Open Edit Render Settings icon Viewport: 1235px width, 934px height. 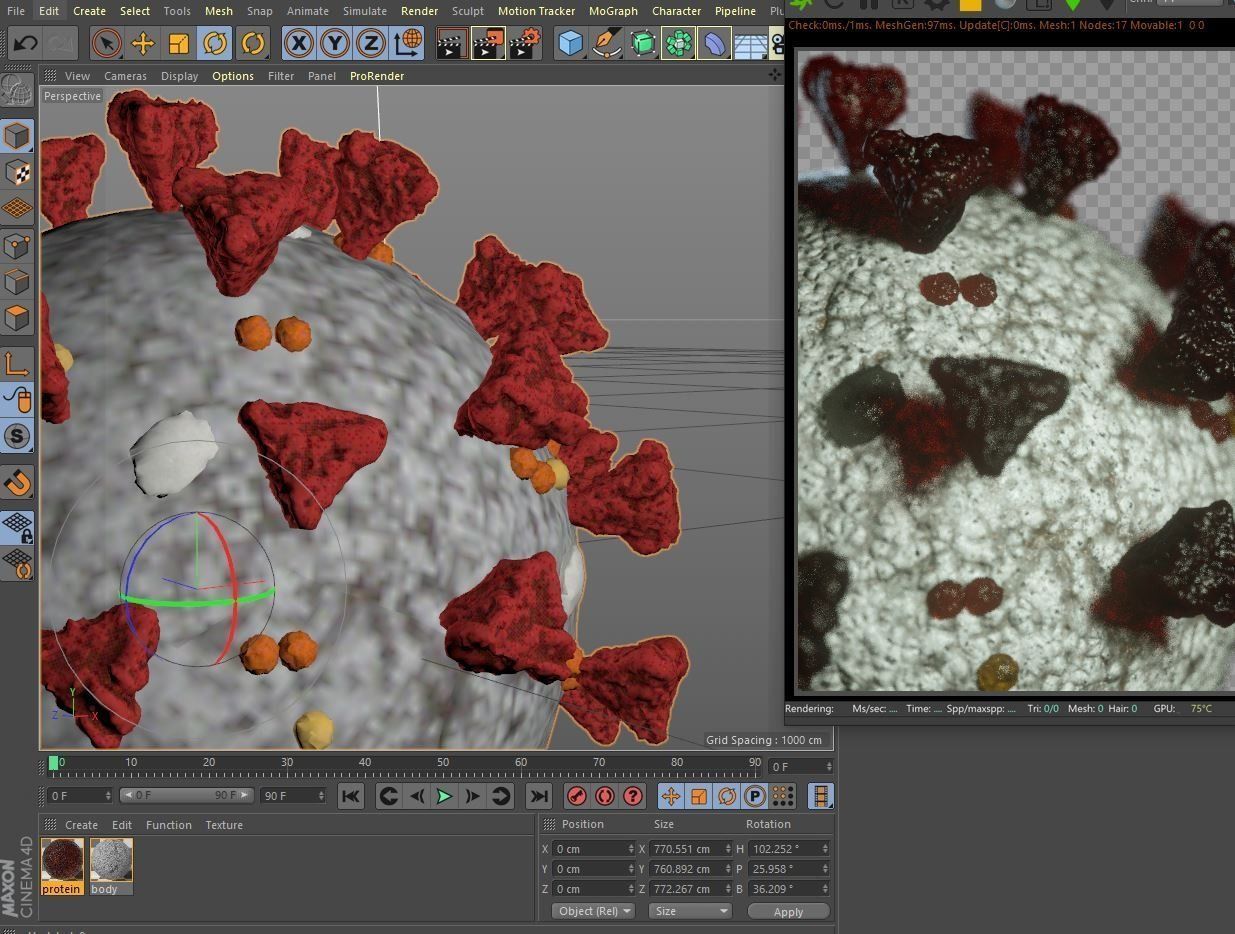525,43
